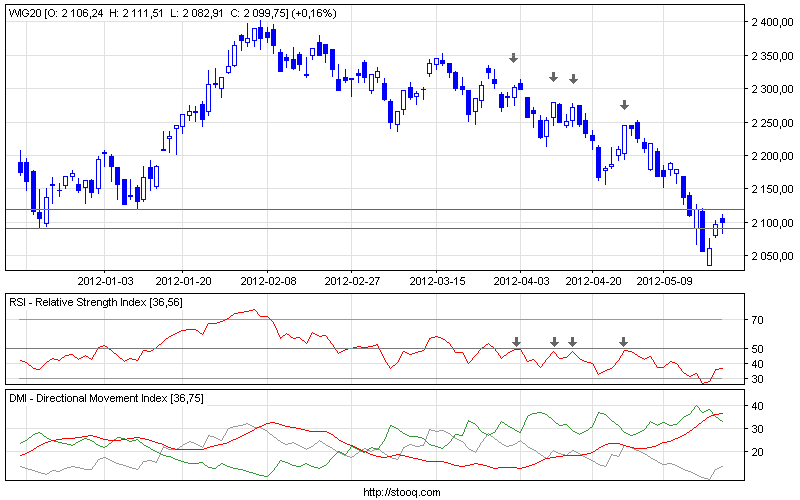800x500 pixels.
Task: Click the 2012-04-20 date label
Action: pos(593,281)
